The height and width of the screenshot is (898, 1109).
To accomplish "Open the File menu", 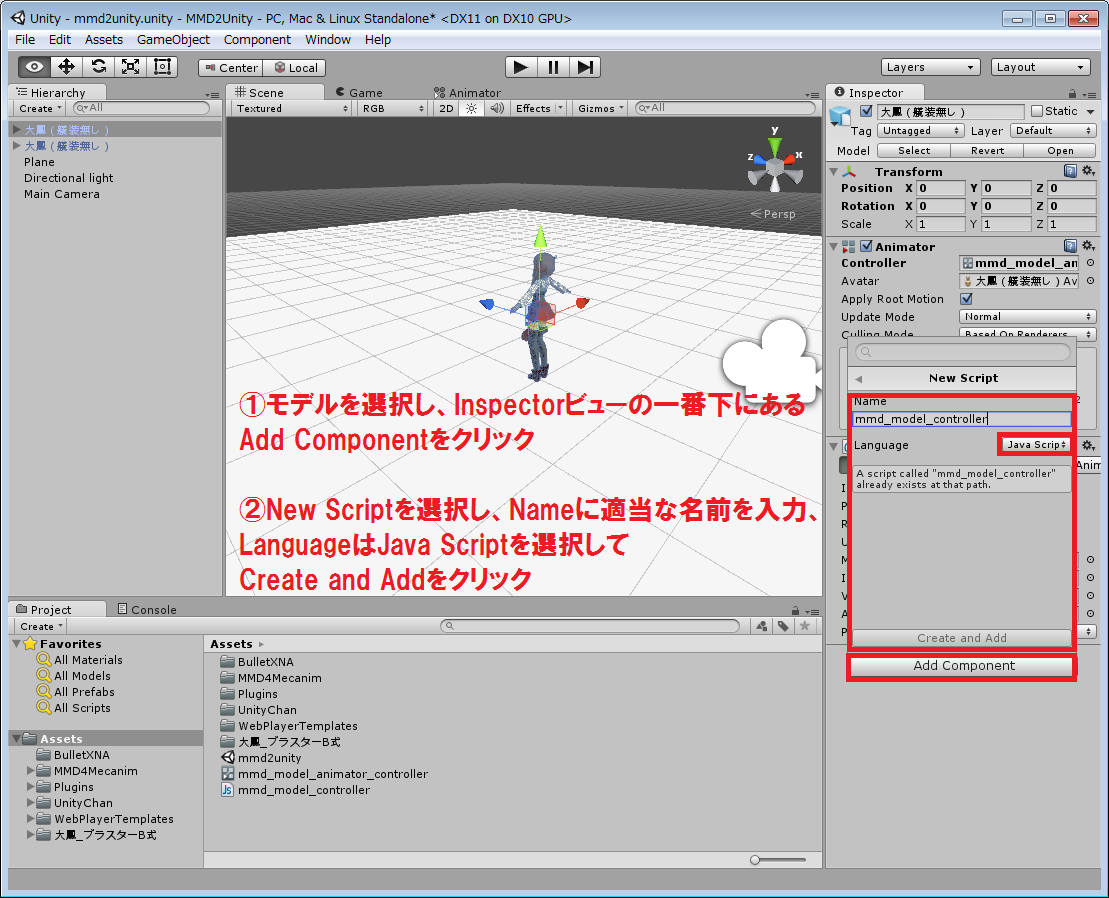I will point(25,40).
